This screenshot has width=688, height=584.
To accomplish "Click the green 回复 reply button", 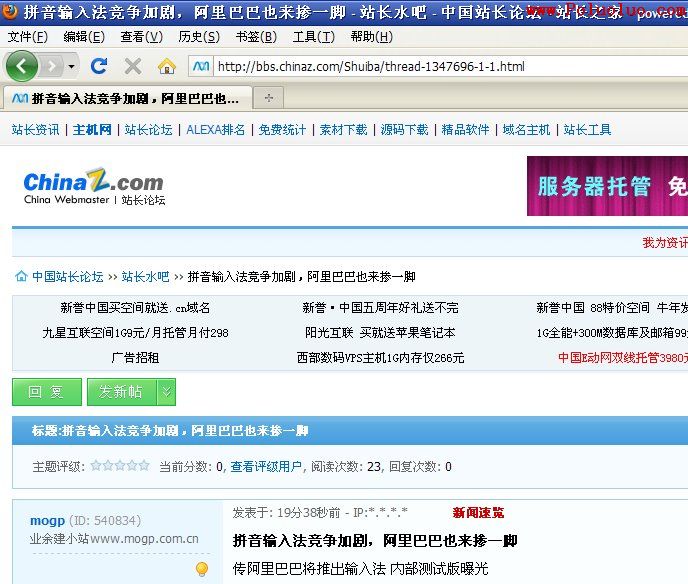I will (46, 392).
